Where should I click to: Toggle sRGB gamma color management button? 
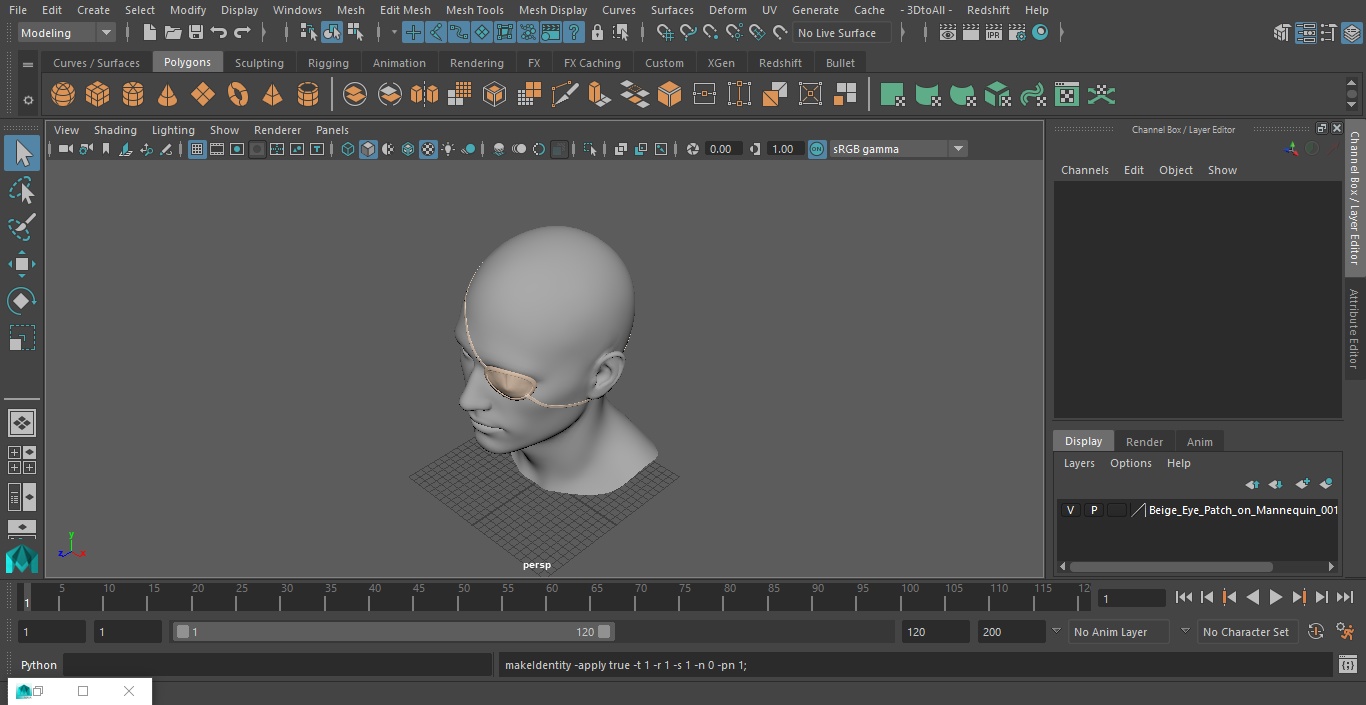(817, 149)
